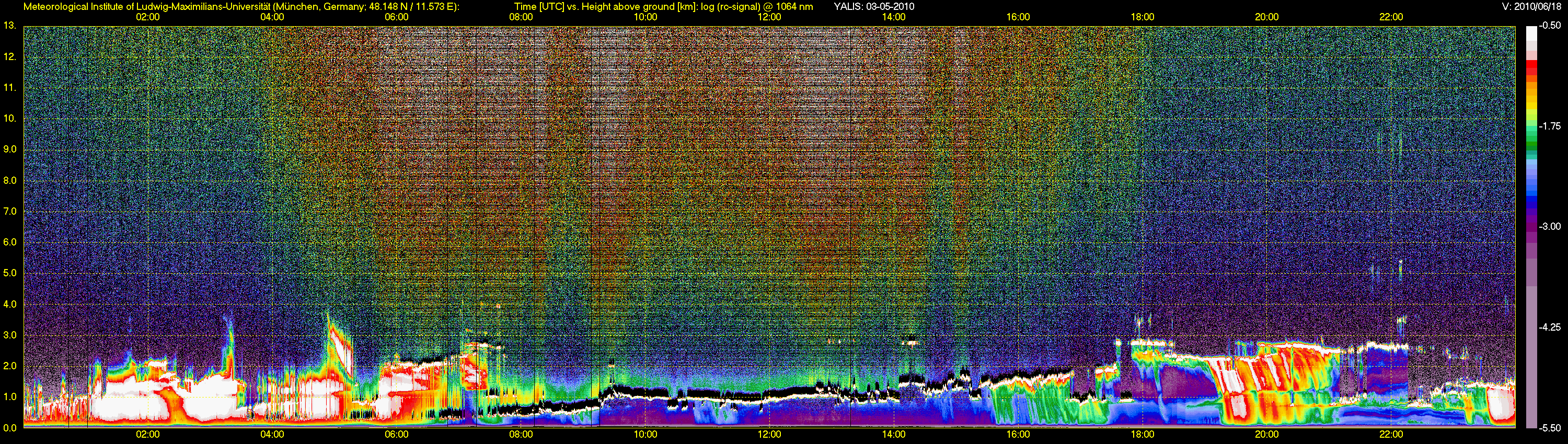
Task: Click the '14:00' label on the bottom time axis
Action: click(x=894, y=434)
